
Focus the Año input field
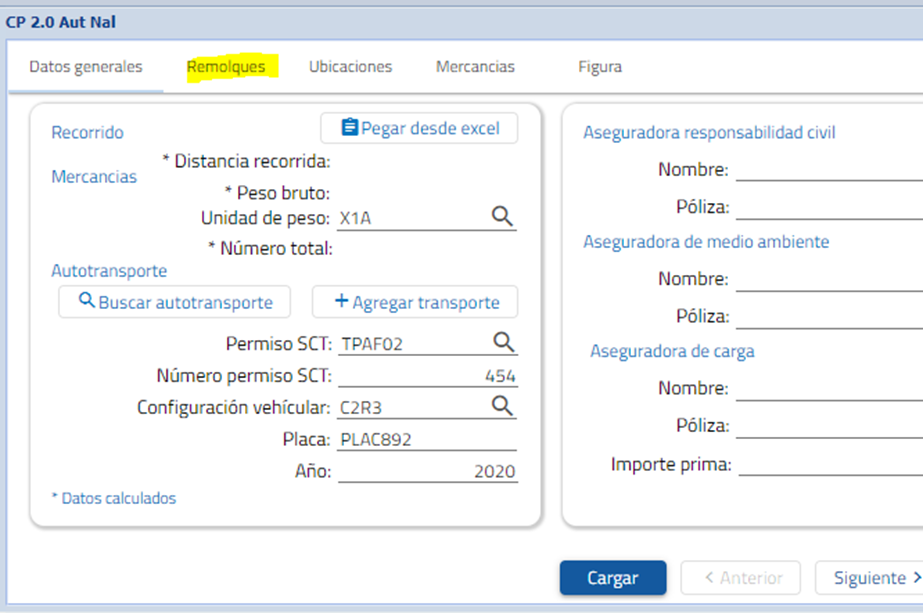[427, 471]
